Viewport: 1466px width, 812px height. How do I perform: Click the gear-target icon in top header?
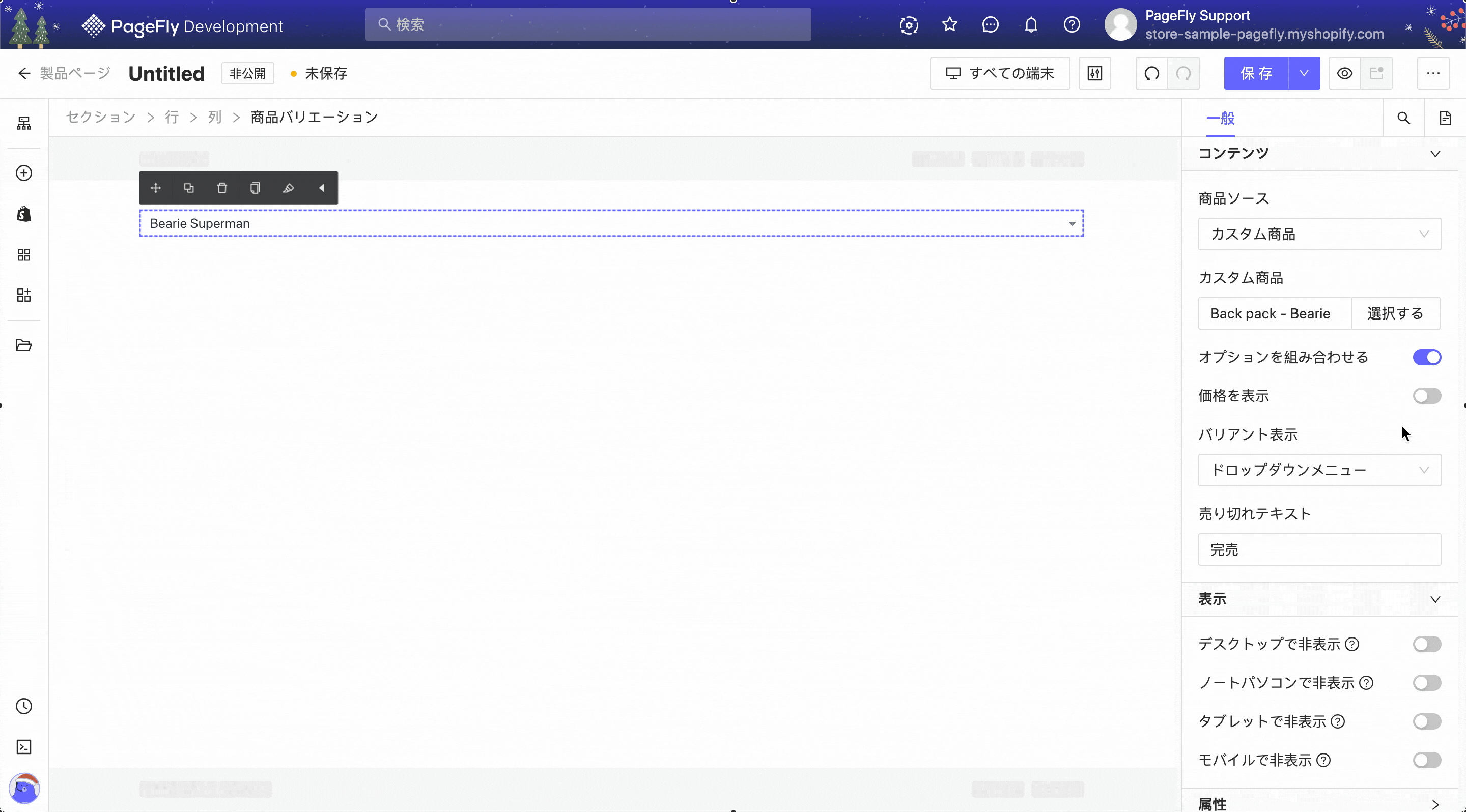point(909,24)
